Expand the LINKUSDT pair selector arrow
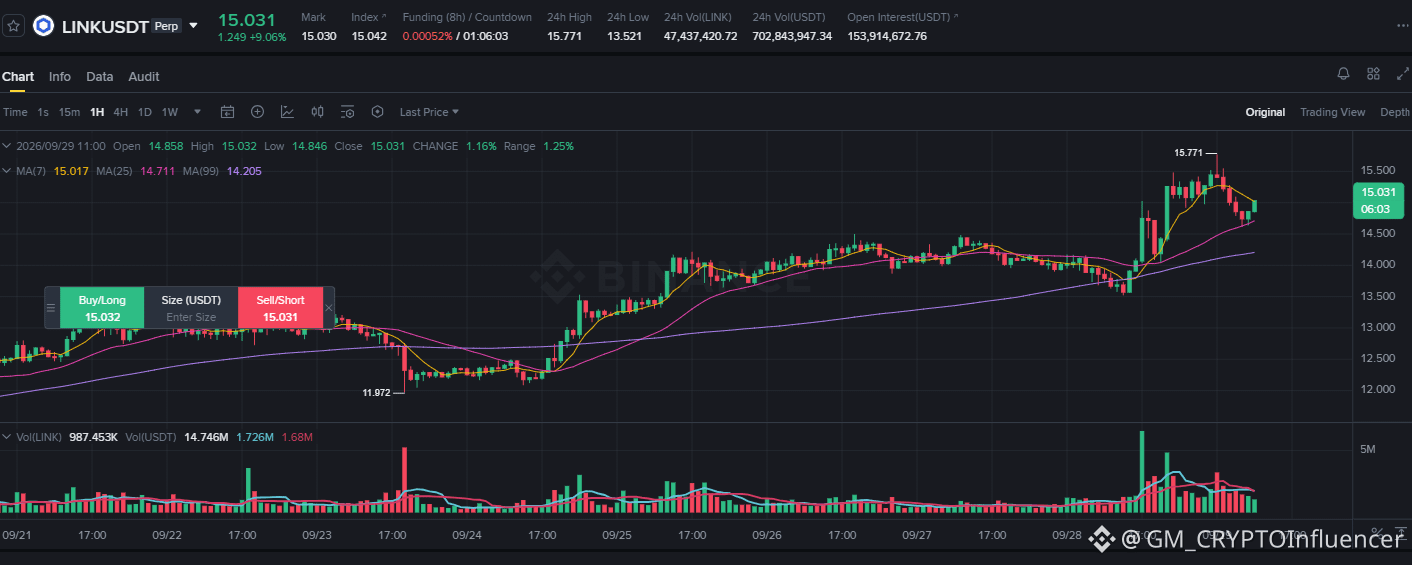 pyautogui.click(x=193, y=26)
